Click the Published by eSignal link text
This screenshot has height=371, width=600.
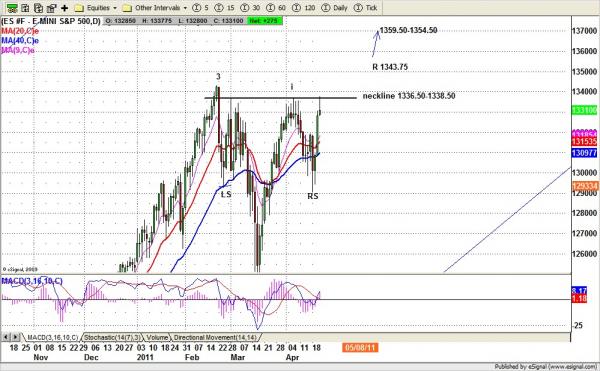546,366
